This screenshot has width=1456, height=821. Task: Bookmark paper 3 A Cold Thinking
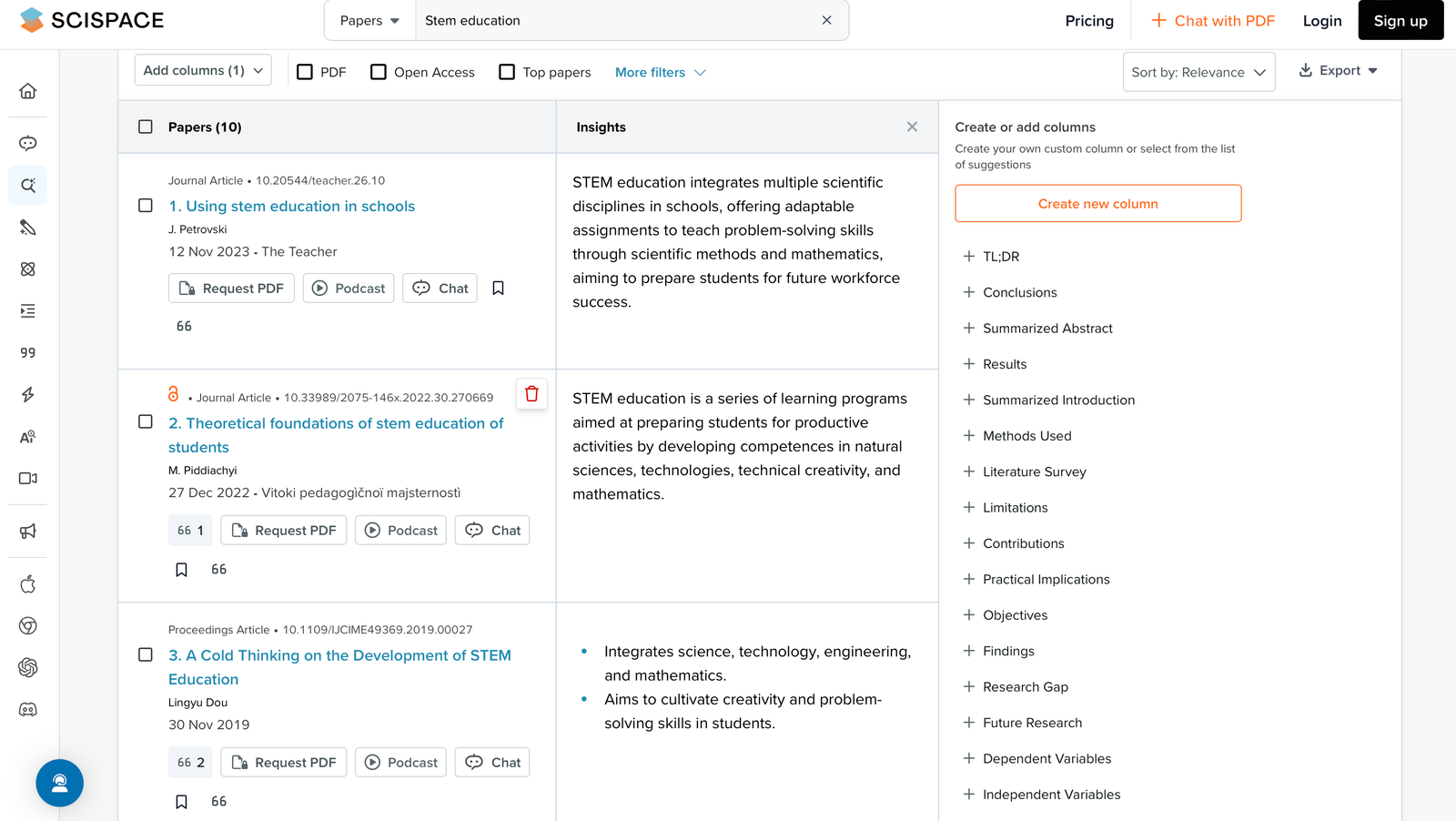(x=181, y=802)
